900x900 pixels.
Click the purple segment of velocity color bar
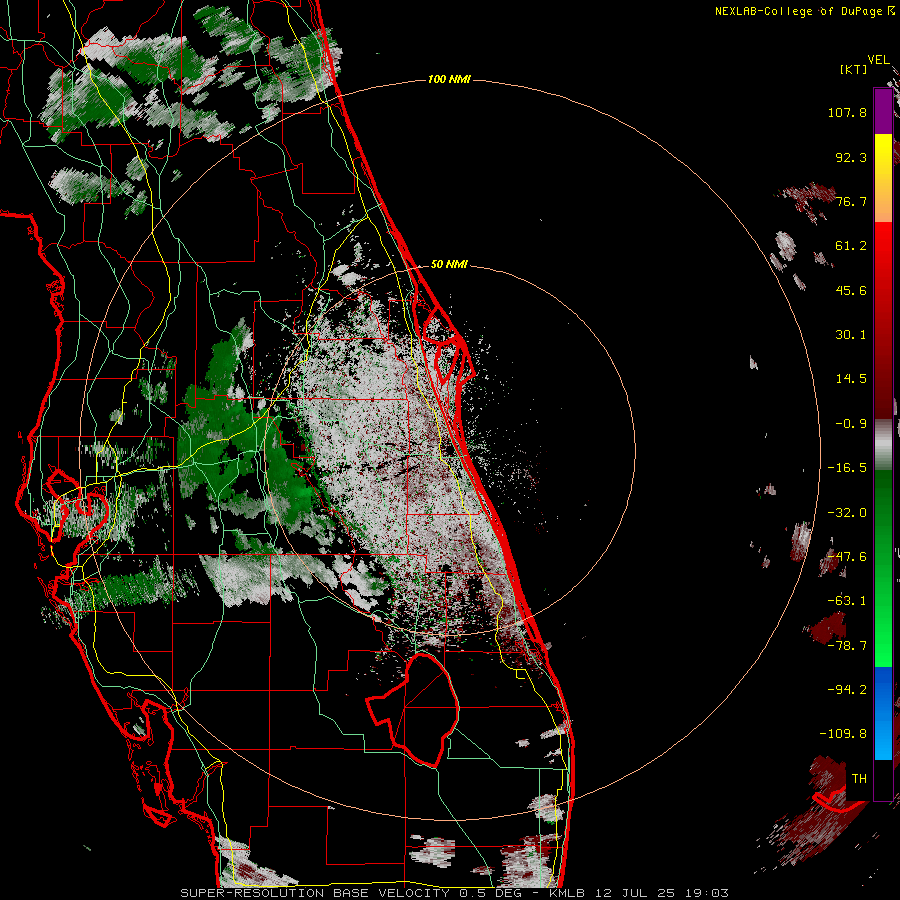click(x=883, y=112)
